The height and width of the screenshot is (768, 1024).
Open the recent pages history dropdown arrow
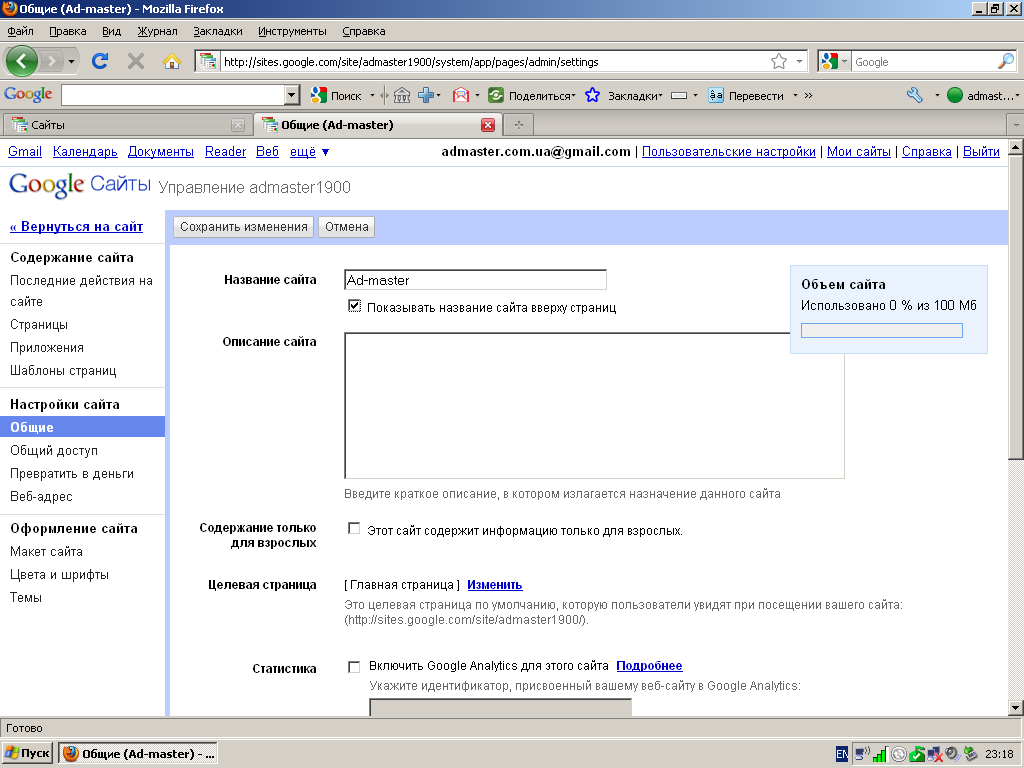tap(71, 62)
